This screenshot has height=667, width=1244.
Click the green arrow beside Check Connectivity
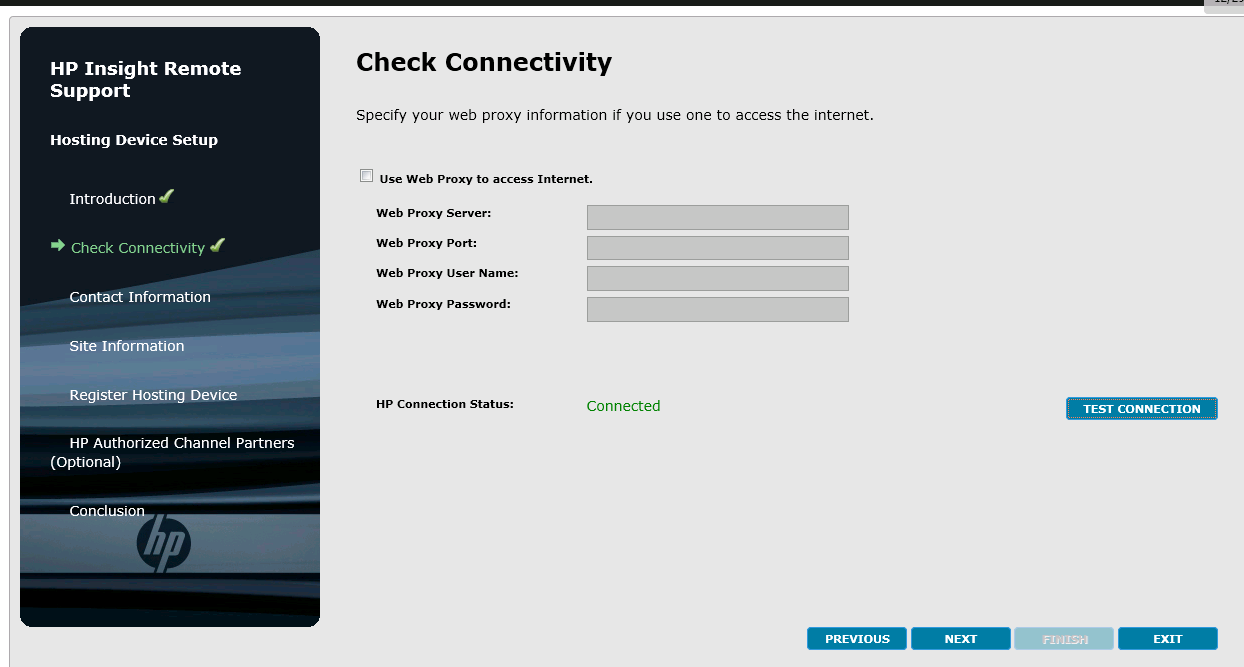(x=58, y=246)
